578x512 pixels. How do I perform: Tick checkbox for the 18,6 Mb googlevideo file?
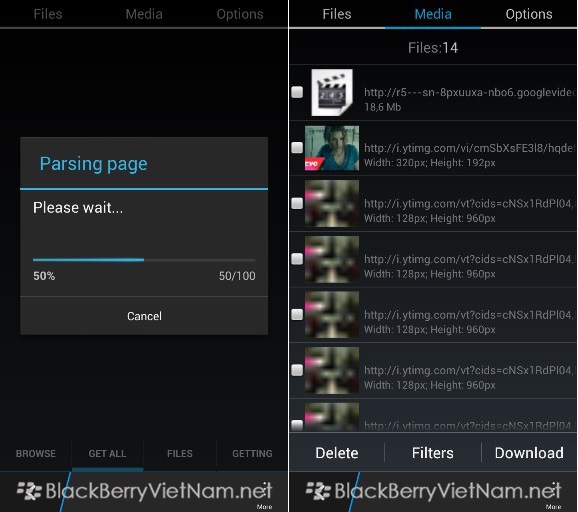297,92
